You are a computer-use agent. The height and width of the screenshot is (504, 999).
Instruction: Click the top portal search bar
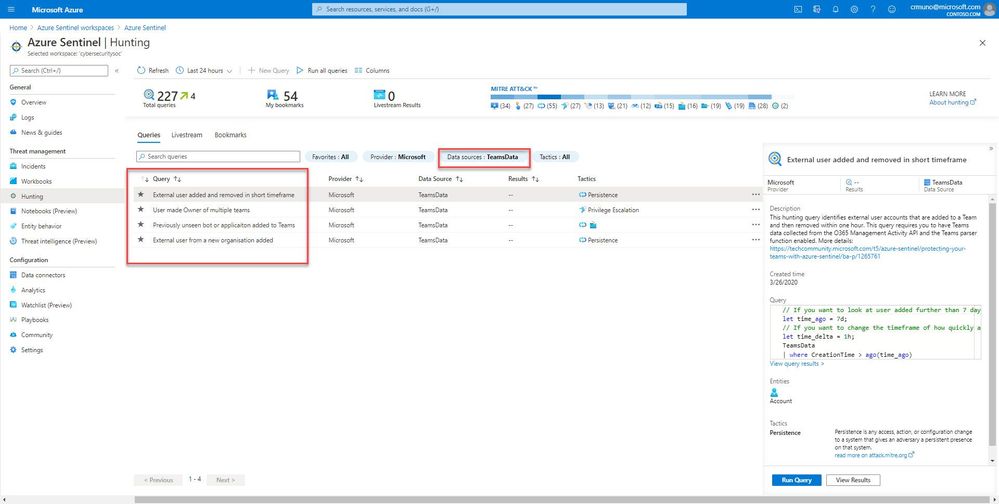(x=500, y=10)
